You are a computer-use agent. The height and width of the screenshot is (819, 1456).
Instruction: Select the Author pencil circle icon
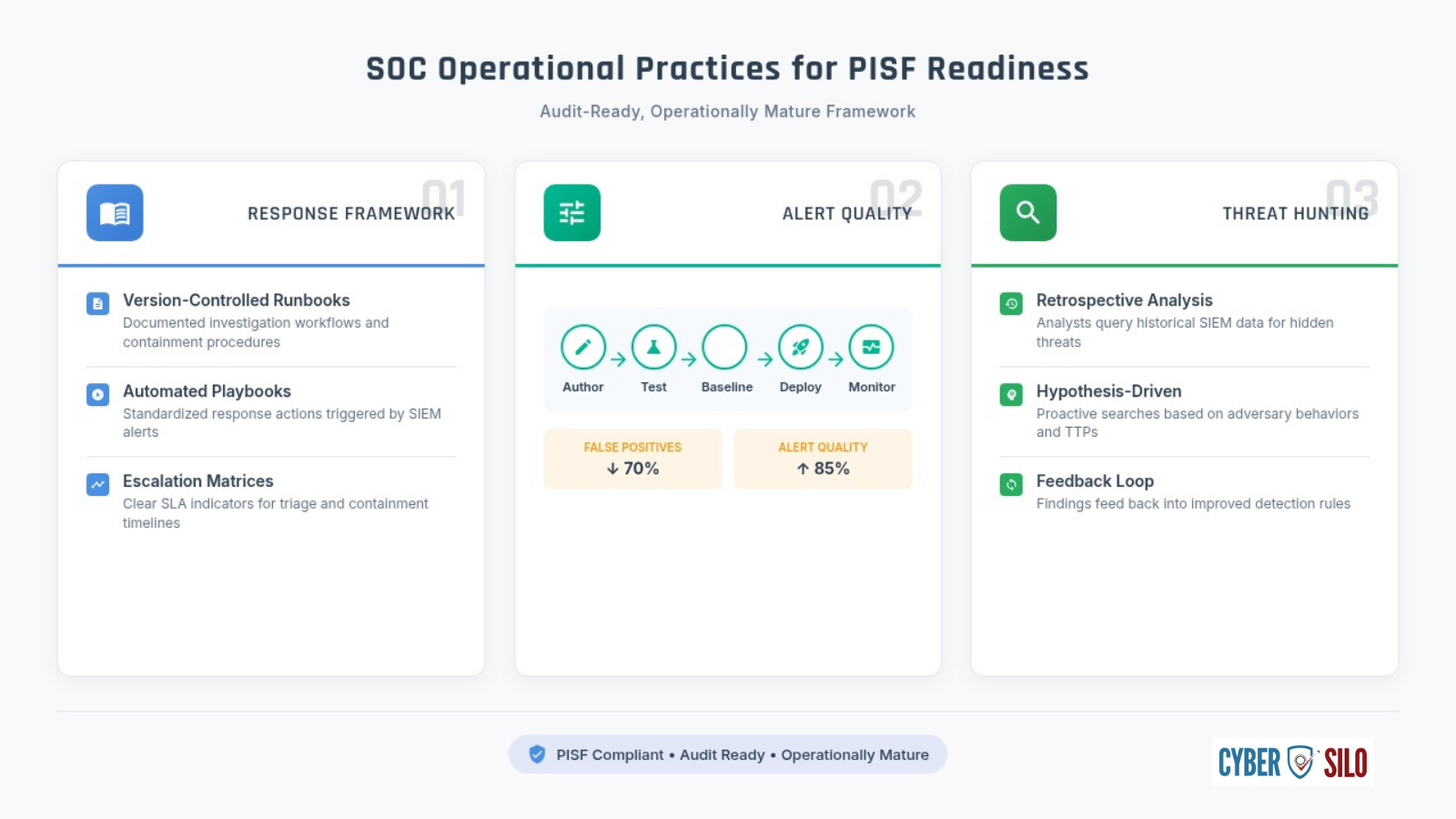point(583,347)
